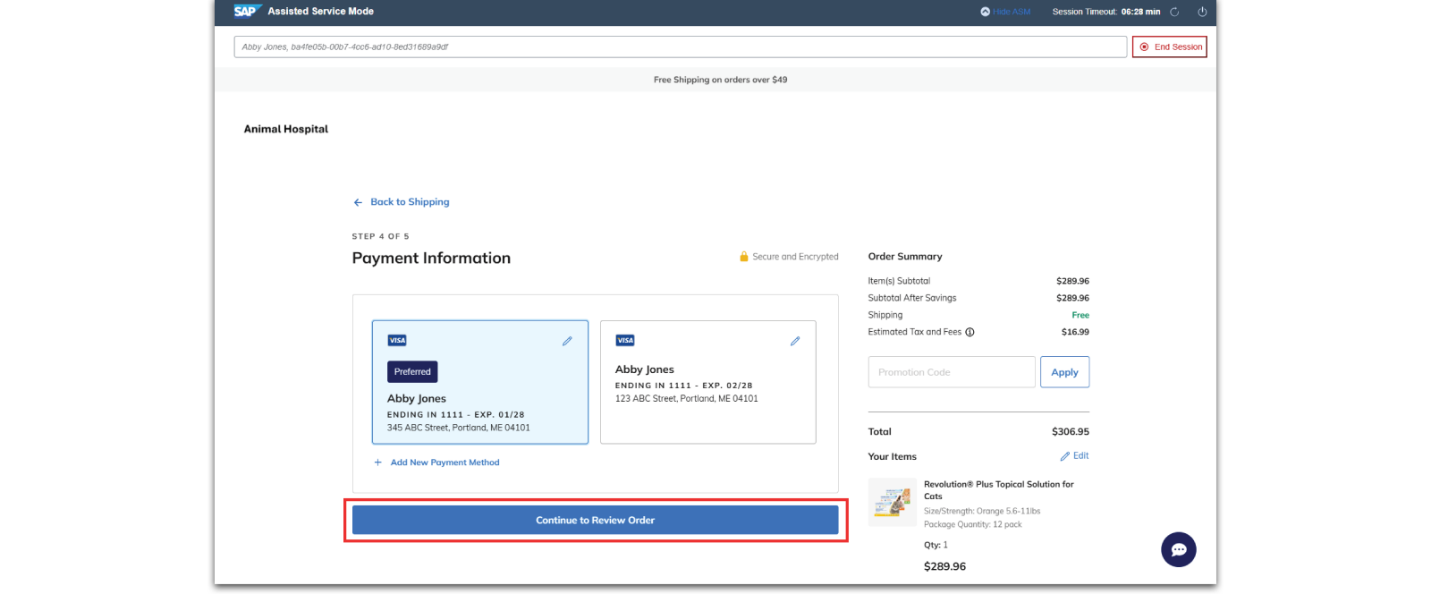Apply the promotion code
Image resolution: width=1431 pixels, height=594 pixels.
[x=1065, y=372]
